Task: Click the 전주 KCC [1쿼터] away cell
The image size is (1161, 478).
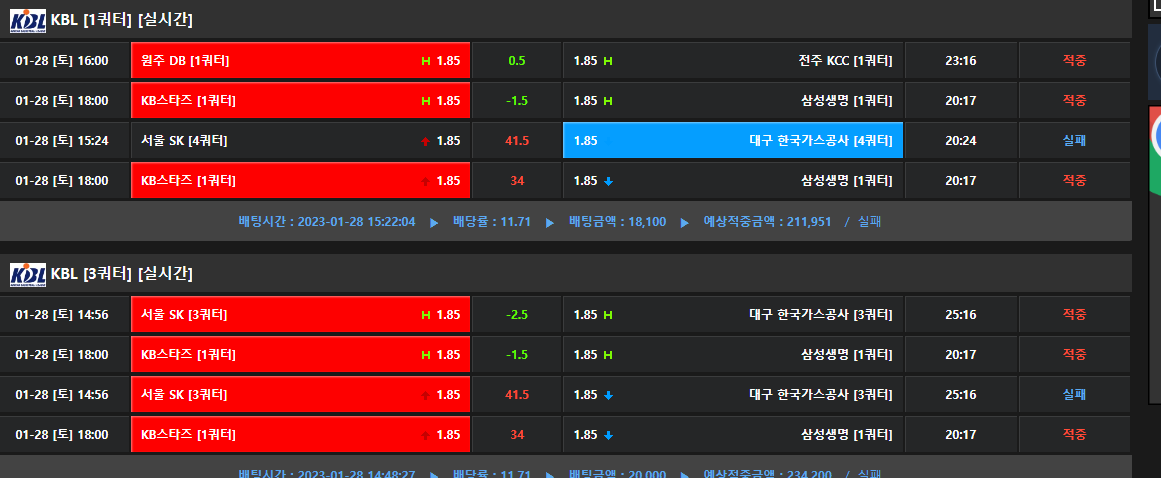Action: (733, 61)
